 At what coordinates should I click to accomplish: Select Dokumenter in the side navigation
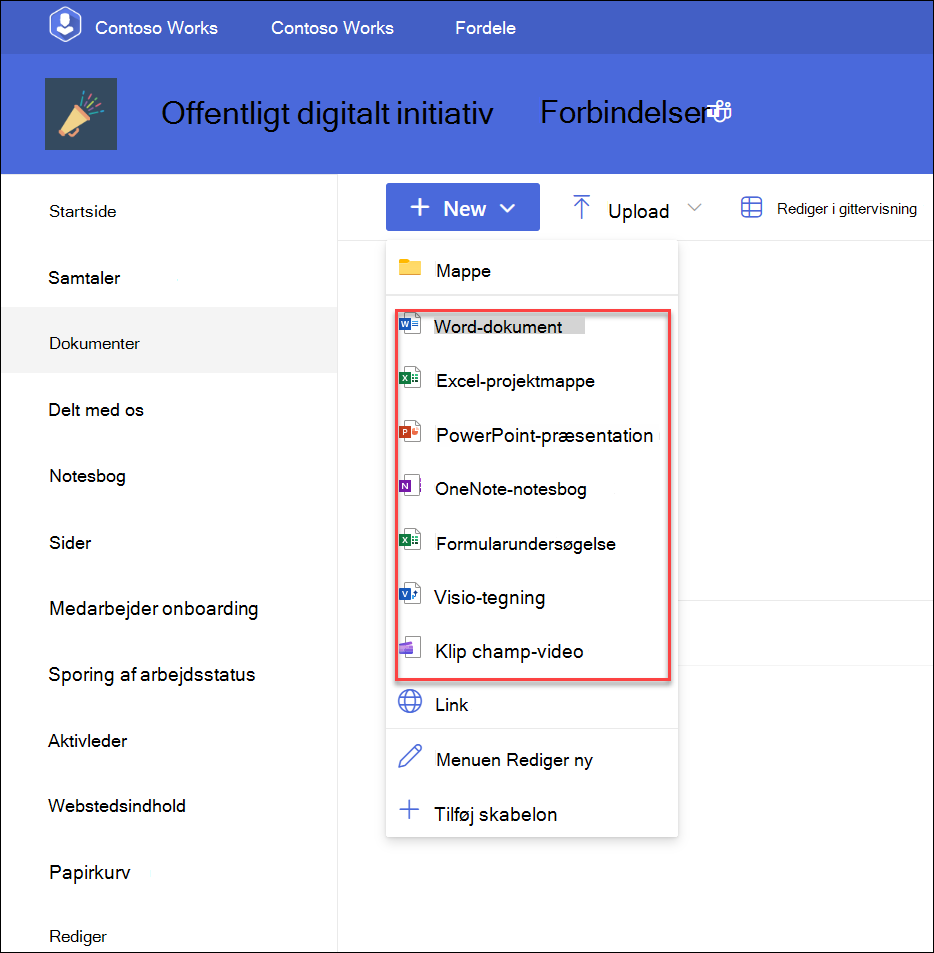94,343
